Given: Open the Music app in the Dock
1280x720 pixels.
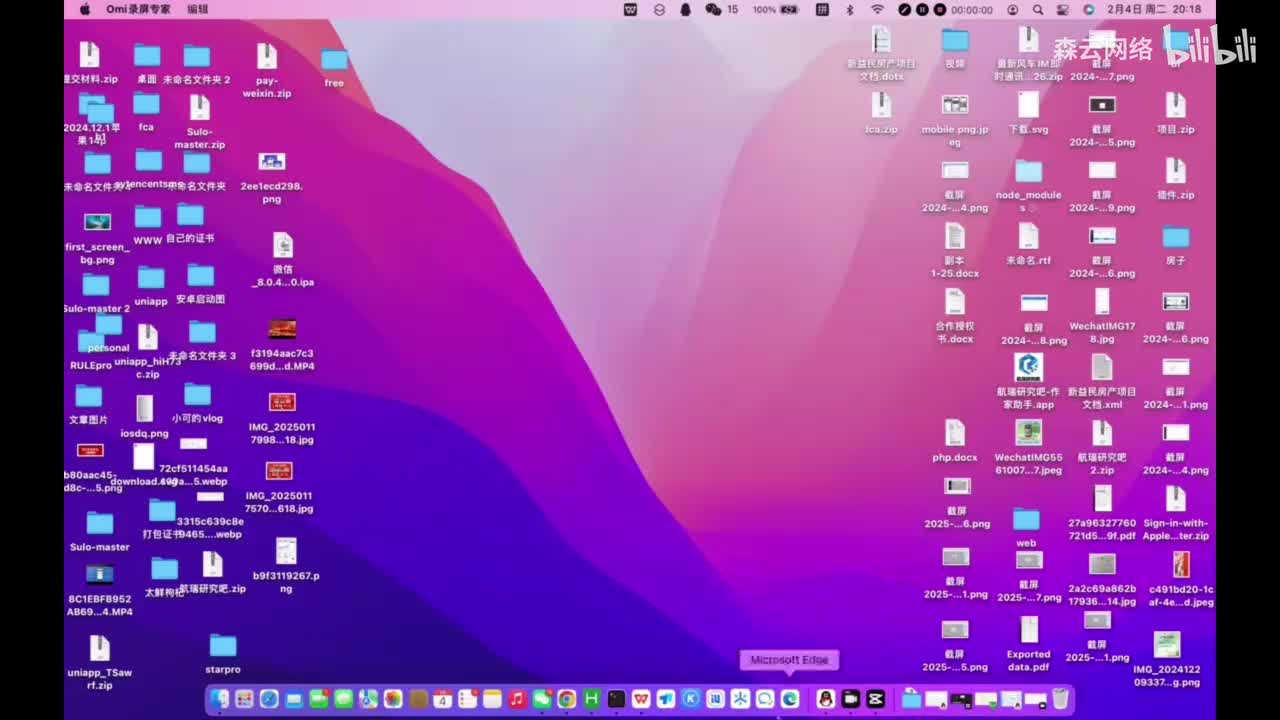Looking at the screenshot, I should click(x=517, y=699).
